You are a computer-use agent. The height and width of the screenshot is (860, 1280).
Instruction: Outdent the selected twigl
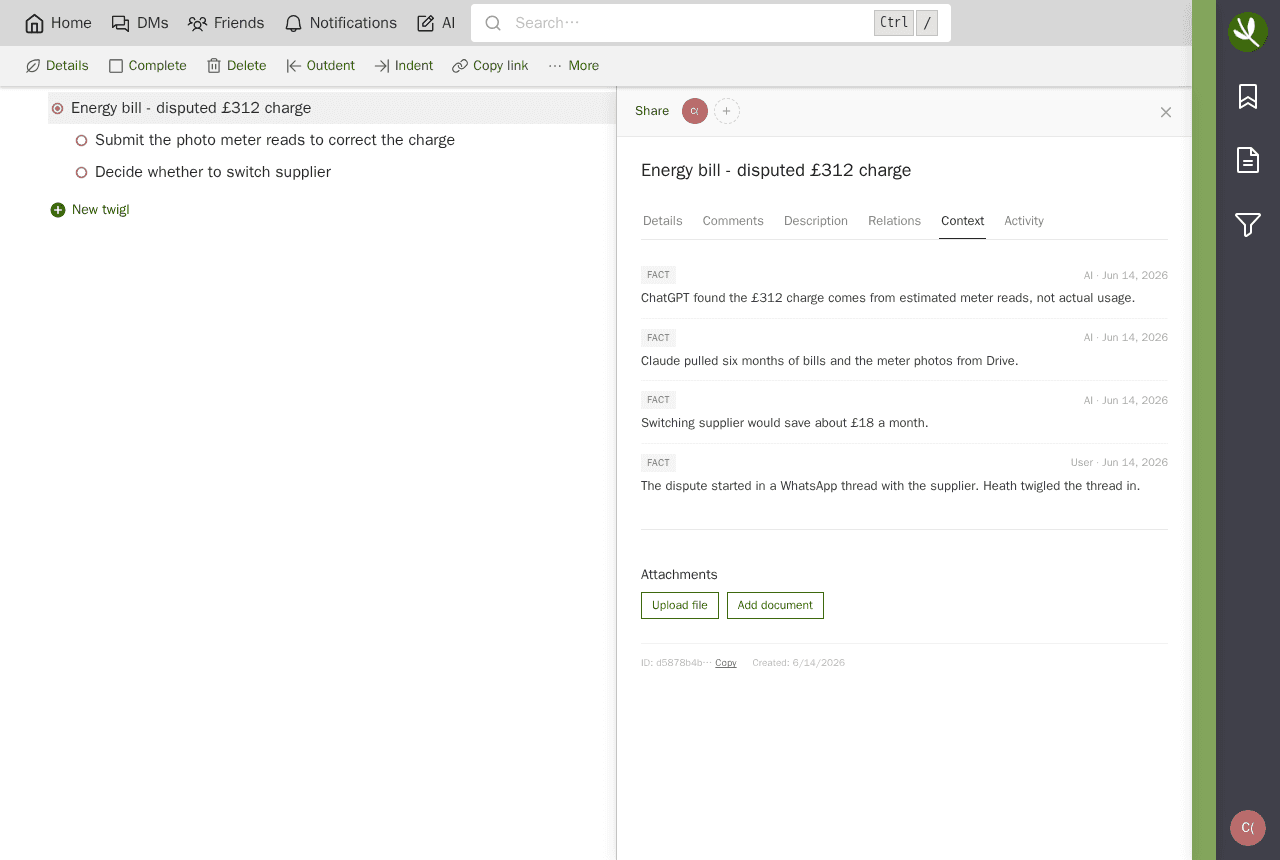point(320,66)
